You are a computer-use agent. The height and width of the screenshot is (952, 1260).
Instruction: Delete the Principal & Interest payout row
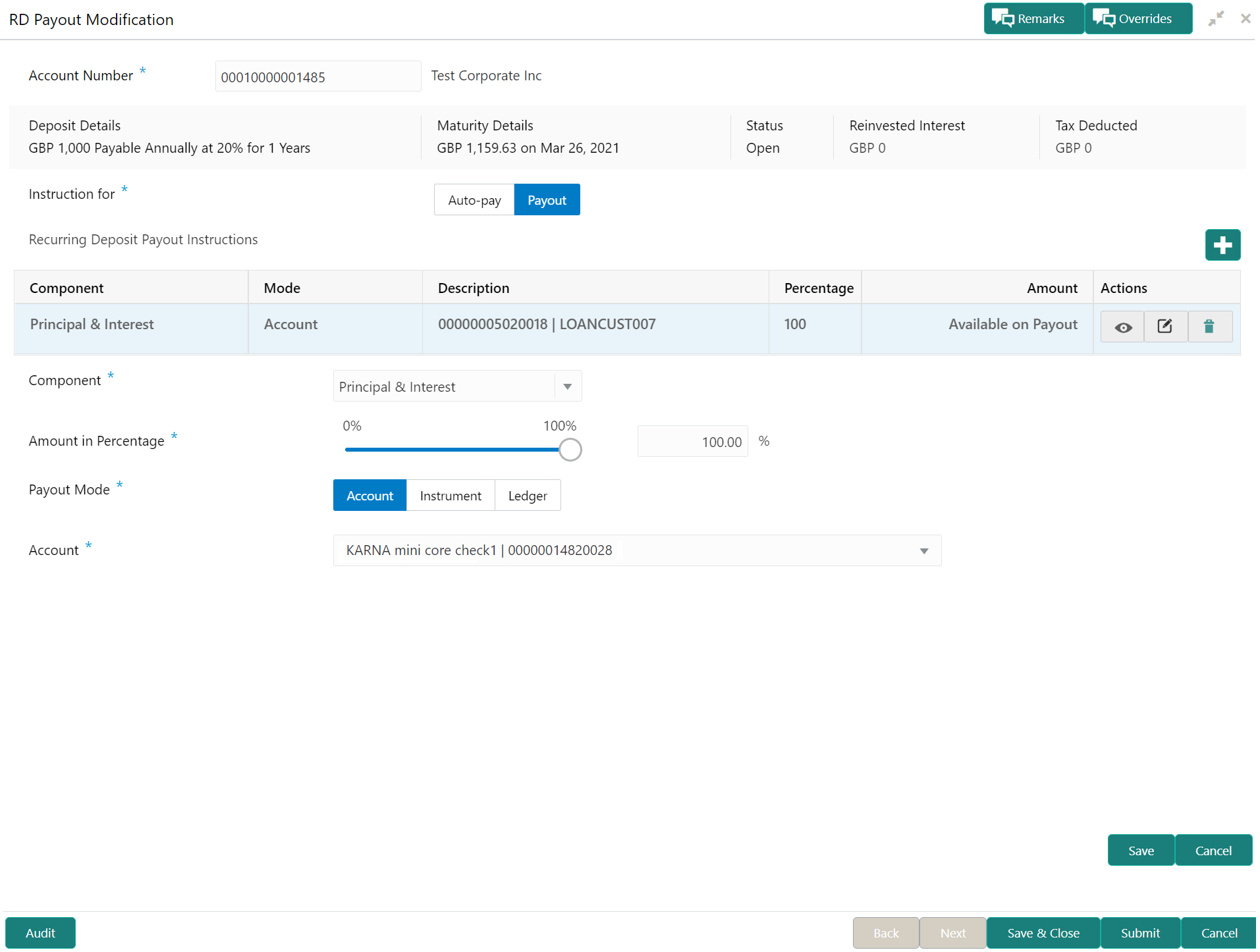[x=1209, y=327]
